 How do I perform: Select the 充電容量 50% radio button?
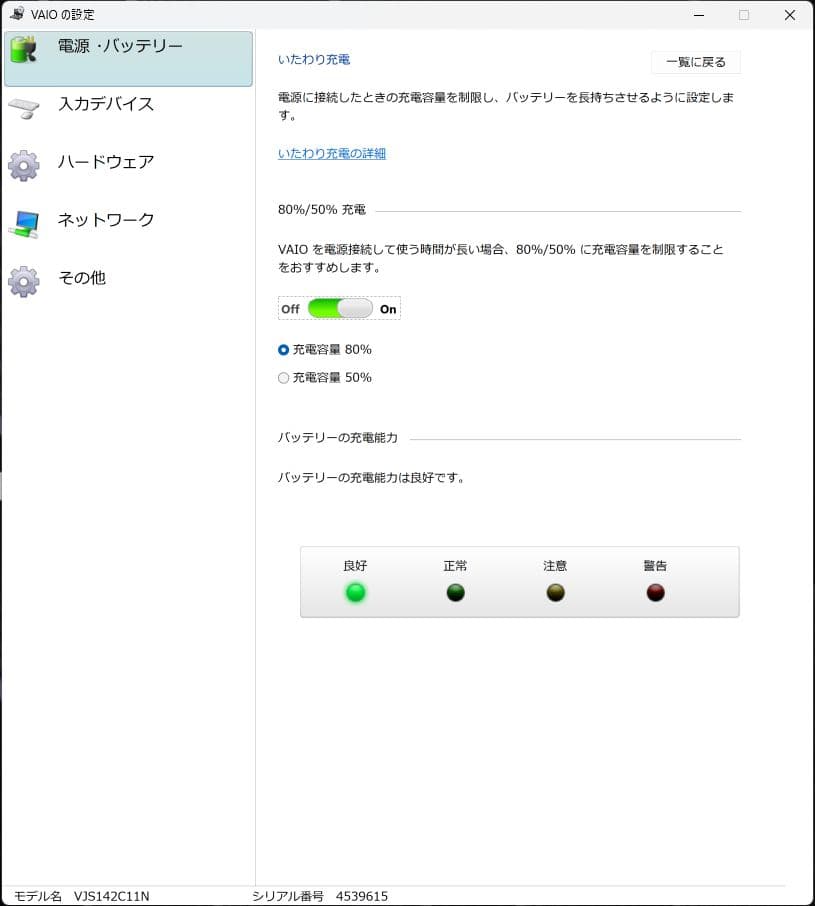[283, 377]
